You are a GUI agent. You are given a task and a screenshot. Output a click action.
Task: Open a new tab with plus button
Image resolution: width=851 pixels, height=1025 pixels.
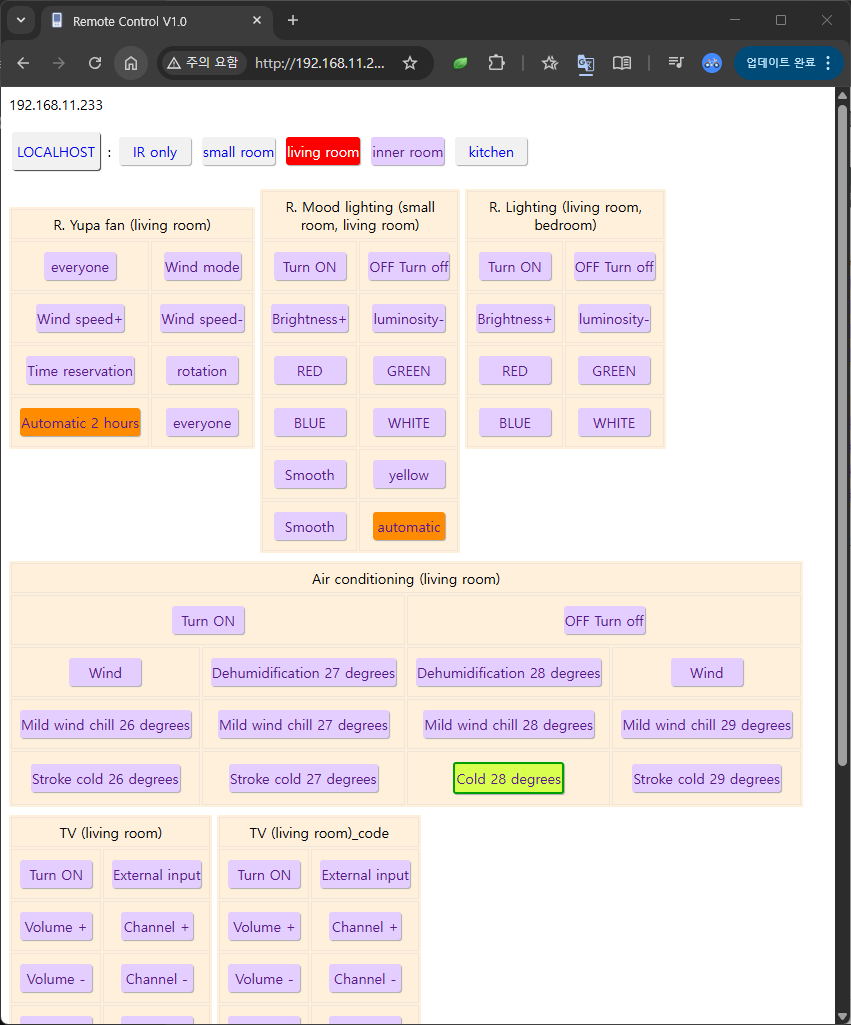point(293,20)
